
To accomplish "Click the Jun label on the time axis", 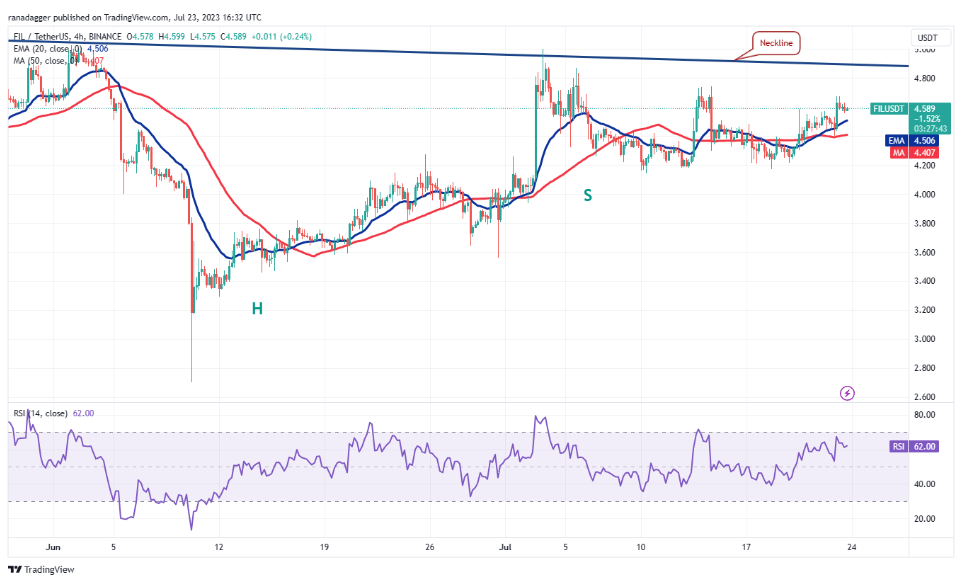I will (54, 547).
